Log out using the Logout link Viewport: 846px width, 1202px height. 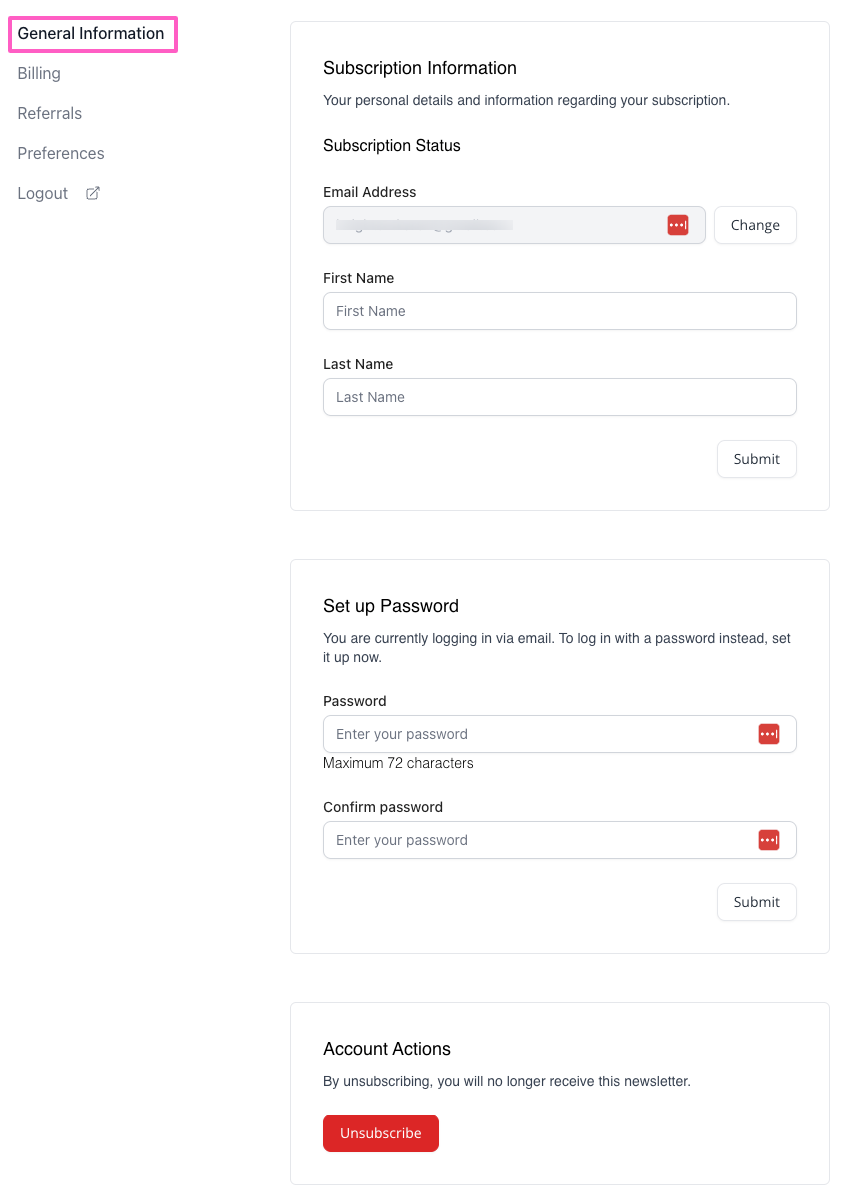43,193
